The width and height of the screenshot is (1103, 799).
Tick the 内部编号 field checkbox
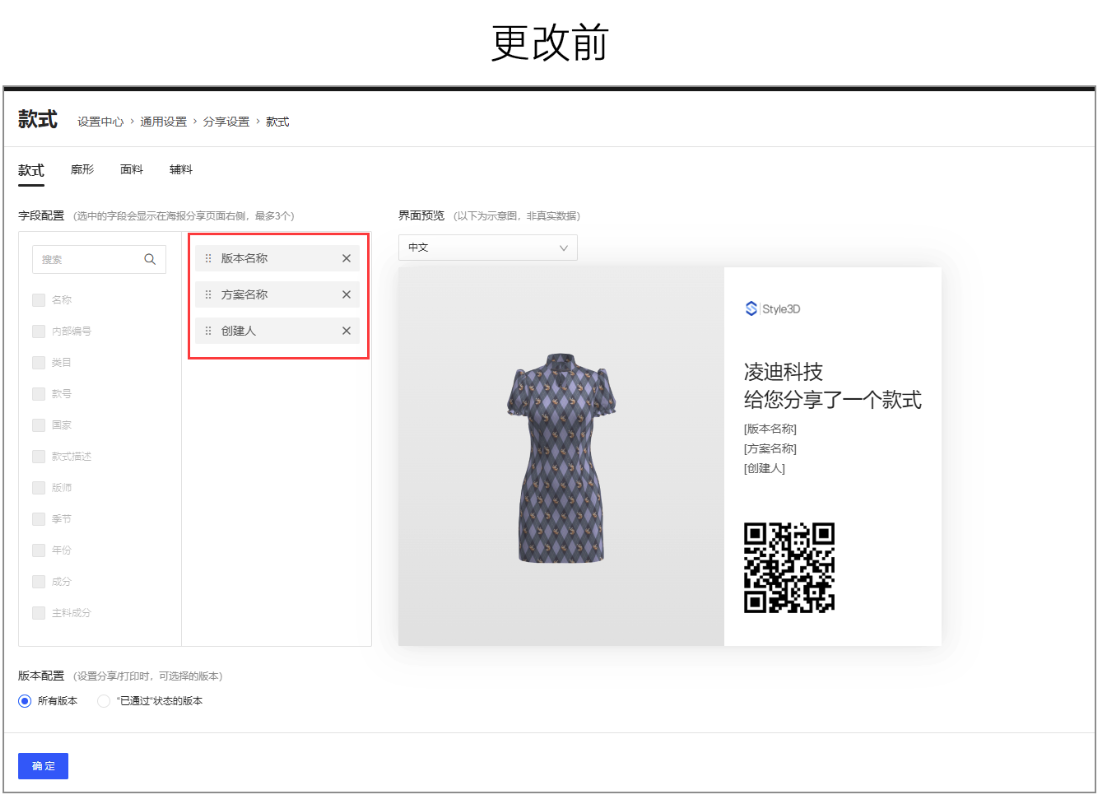click(x=39, y=331)
